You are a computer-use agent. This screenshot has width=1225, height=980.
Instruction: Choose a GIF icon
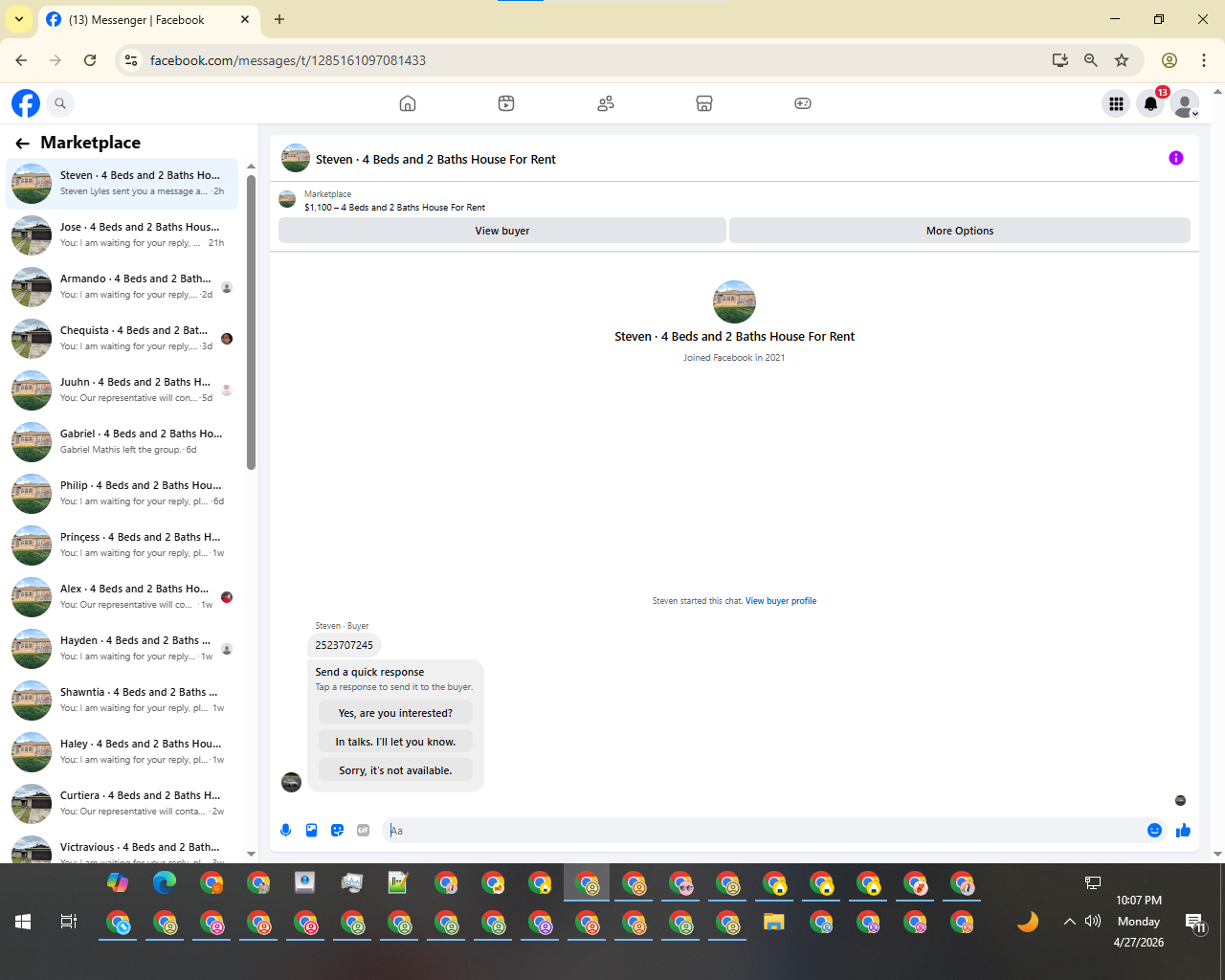(363, 831)
